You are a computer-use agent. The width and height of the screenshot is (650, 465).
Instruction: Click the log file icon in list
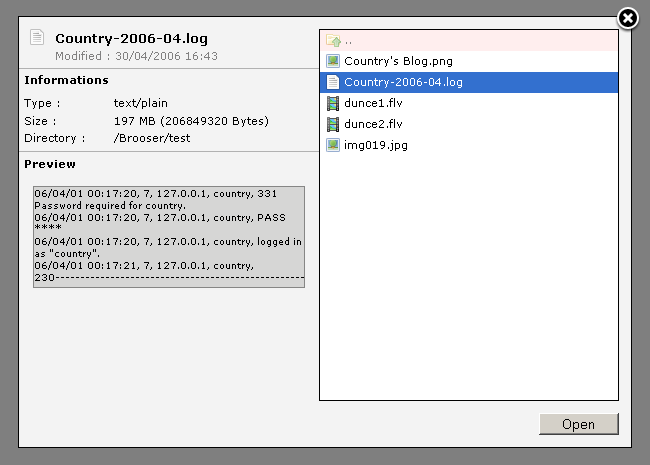point(333,82)
